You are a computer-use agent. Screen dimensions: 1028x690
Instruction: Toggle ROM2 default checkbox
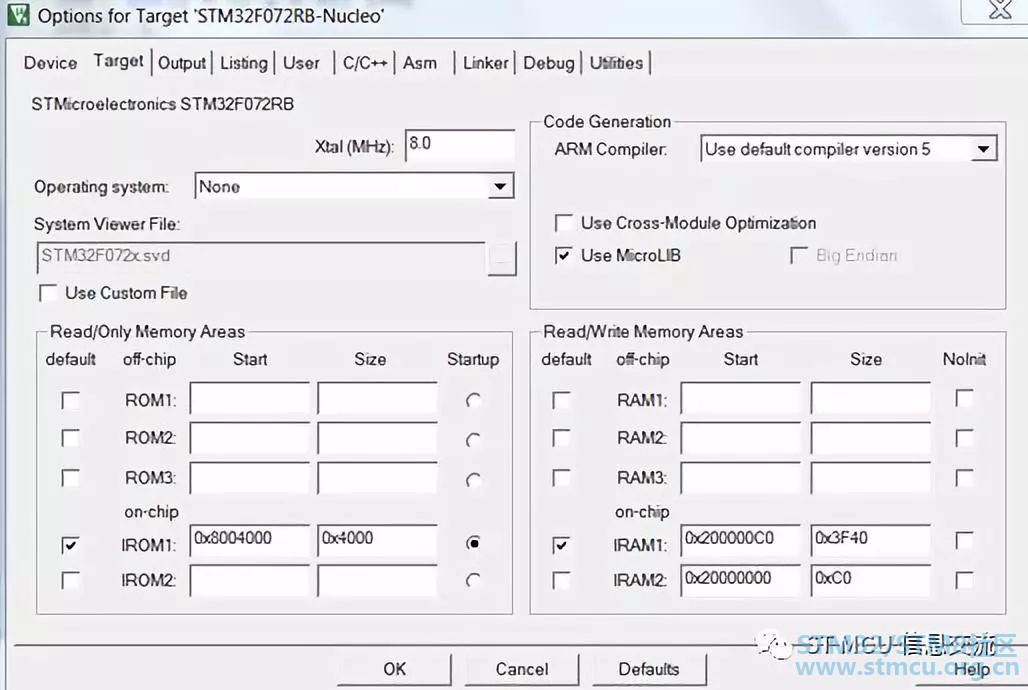70,438
